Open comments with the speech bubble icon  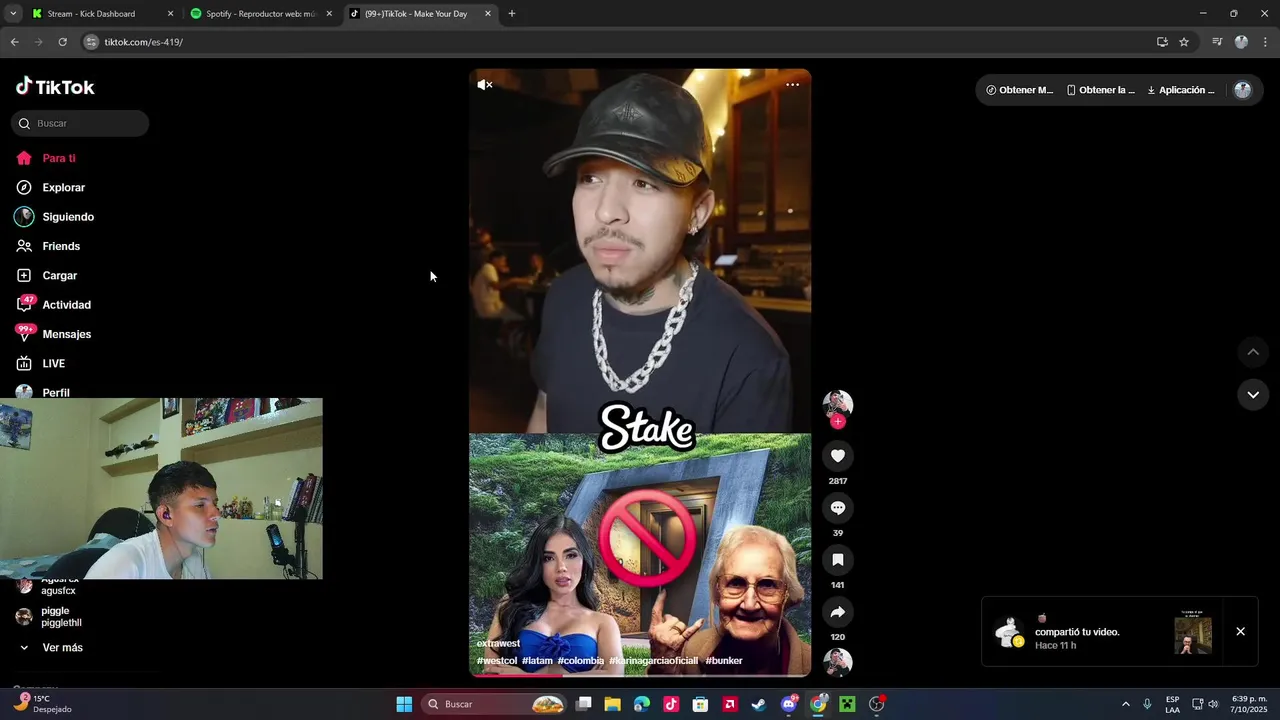click(838, 508)
